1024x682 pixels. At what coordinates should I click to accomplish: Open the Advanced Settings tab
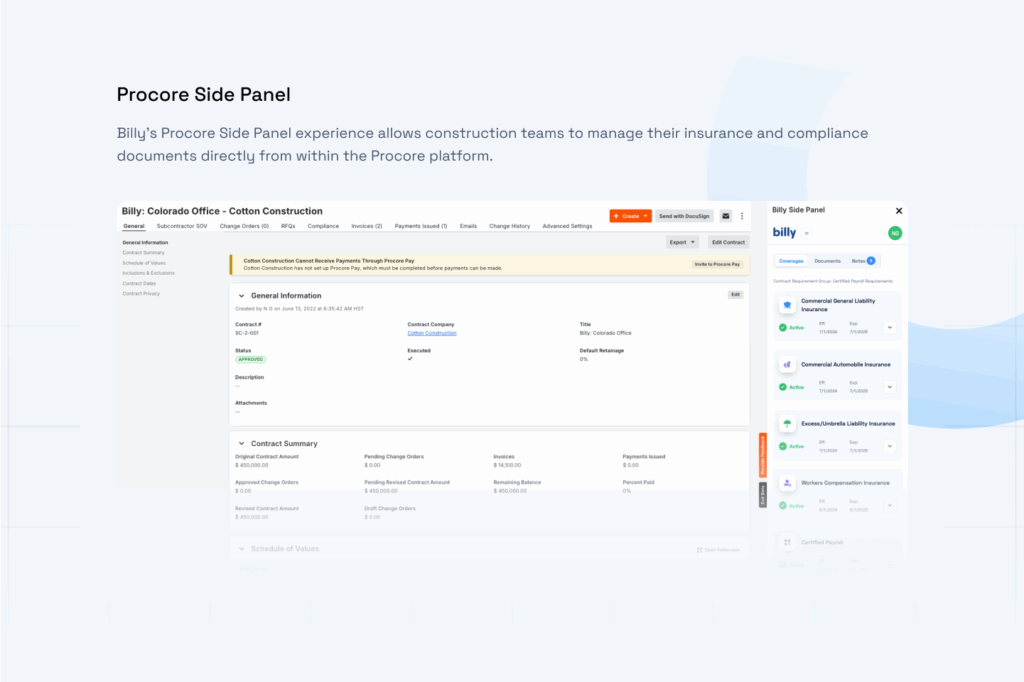pos(567,226)
